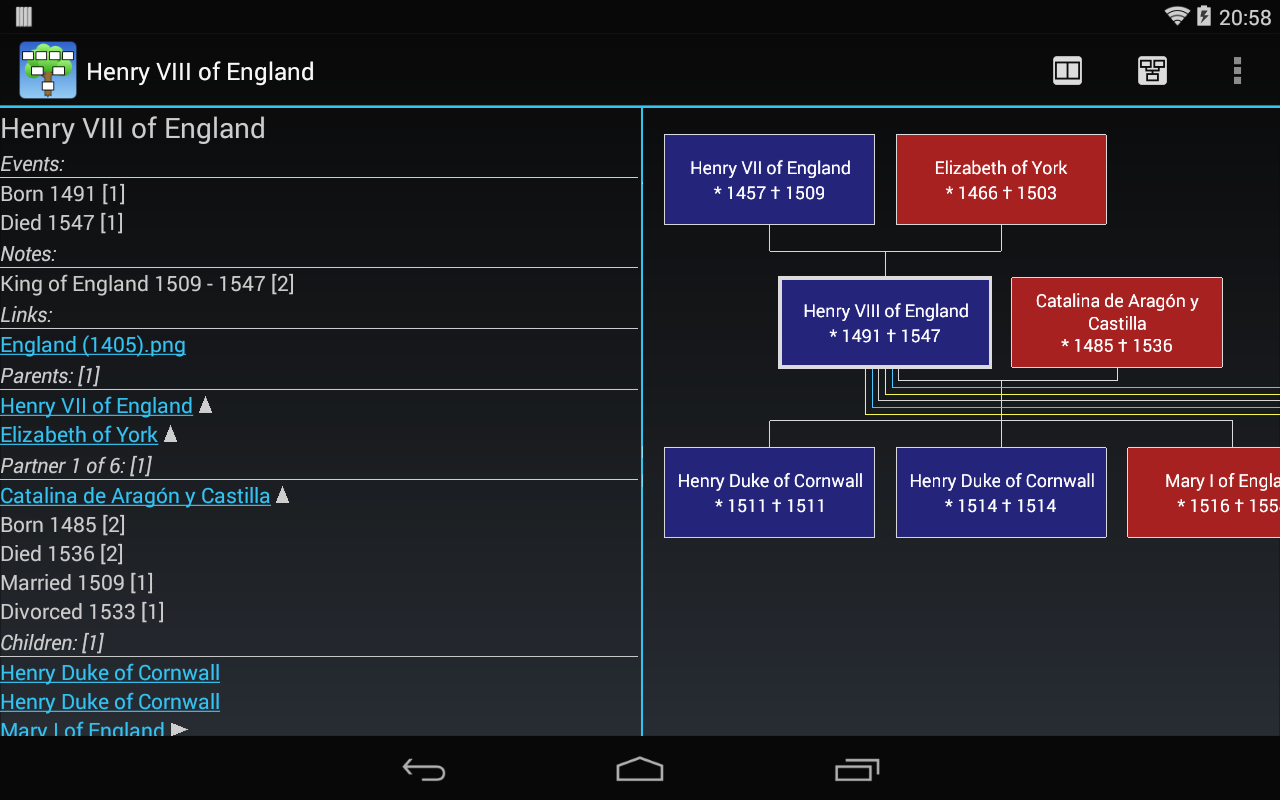The image size is (1280, 800).
Task: Tap the 20:58 clock in the status bar
Action: [x=1245, y=18]
